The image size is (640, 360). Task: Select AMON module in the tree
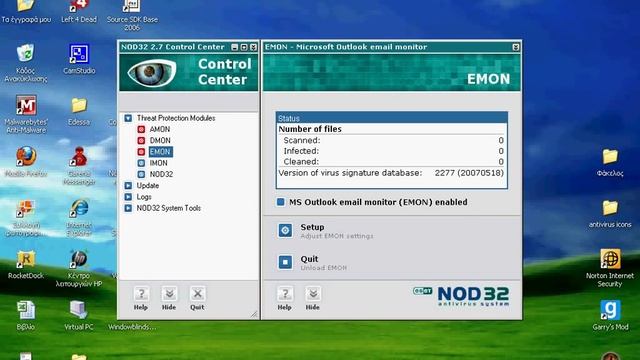pyautogui.click(x=160, y=129)
